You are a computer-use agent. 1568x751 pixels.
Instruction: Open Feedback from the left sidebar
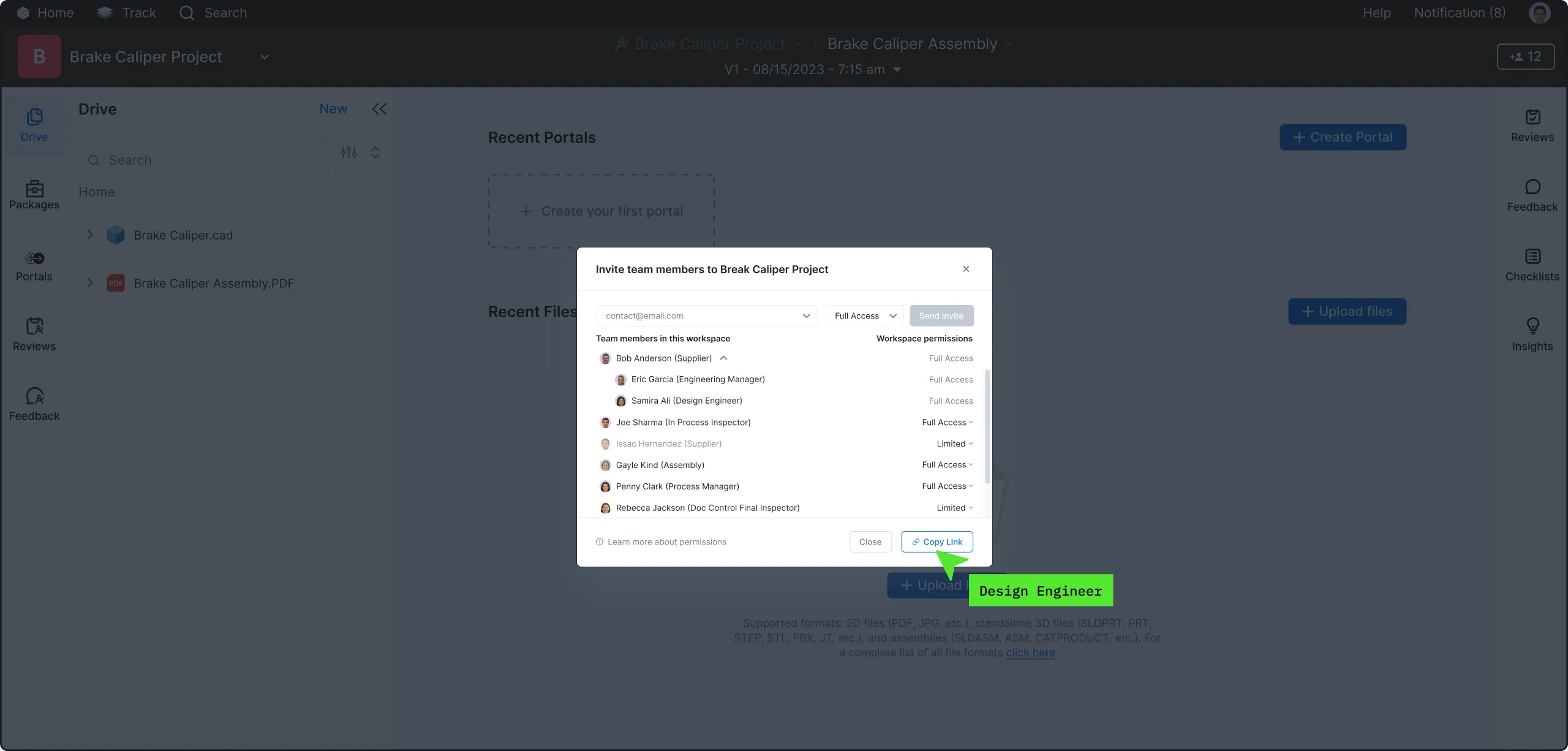click(x=34, y=404)
